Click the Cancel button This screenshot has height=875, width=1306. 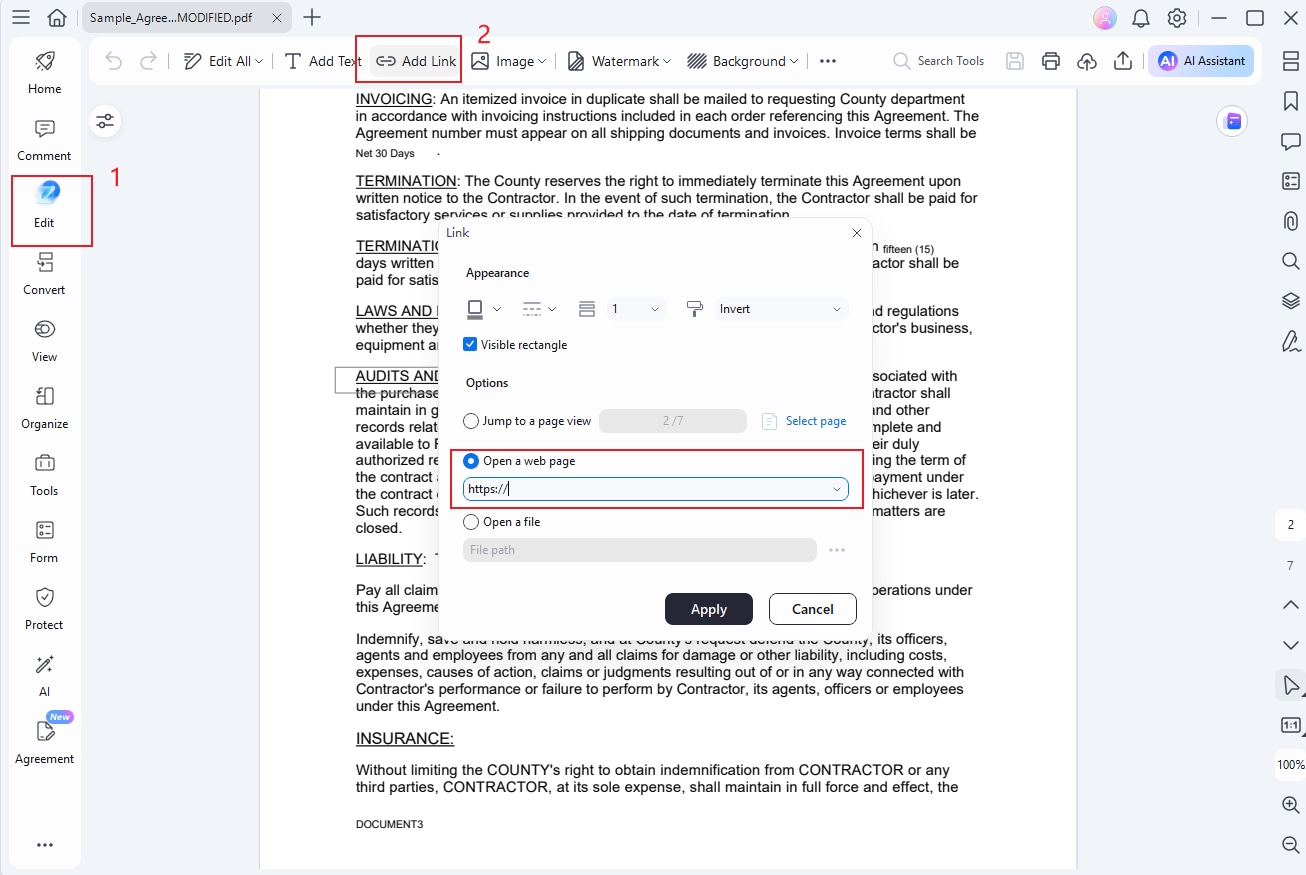click(x=813, y=609)
